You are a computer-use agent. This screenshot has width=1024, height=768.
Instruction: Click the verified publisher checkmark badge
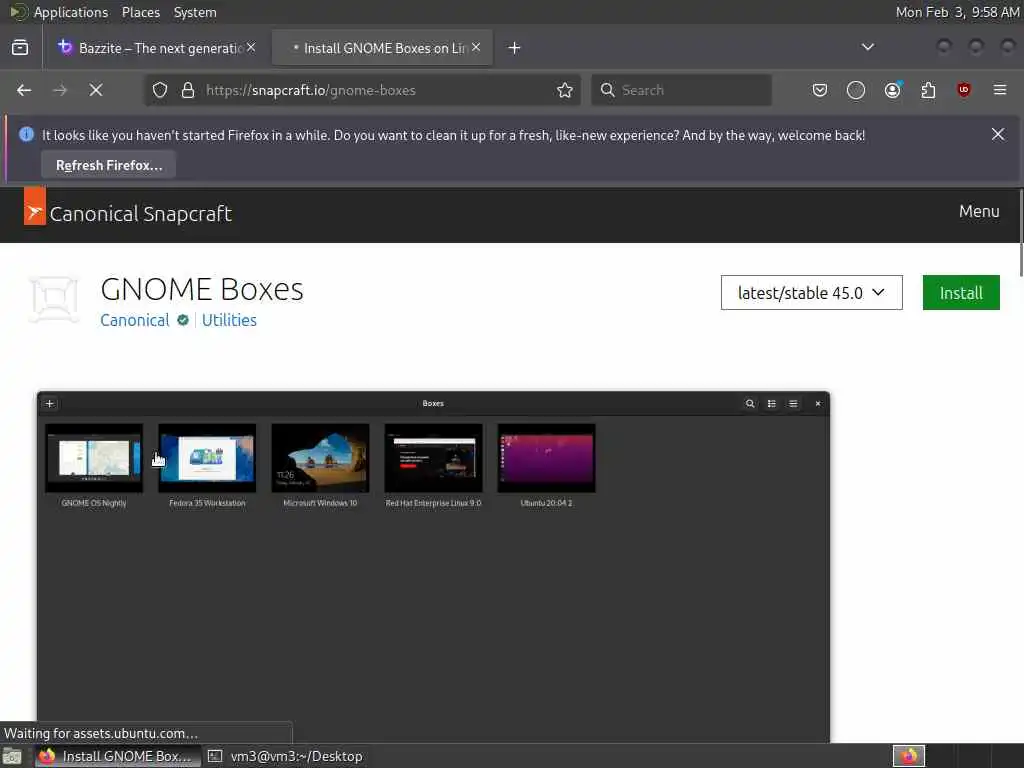click(183, 320)
